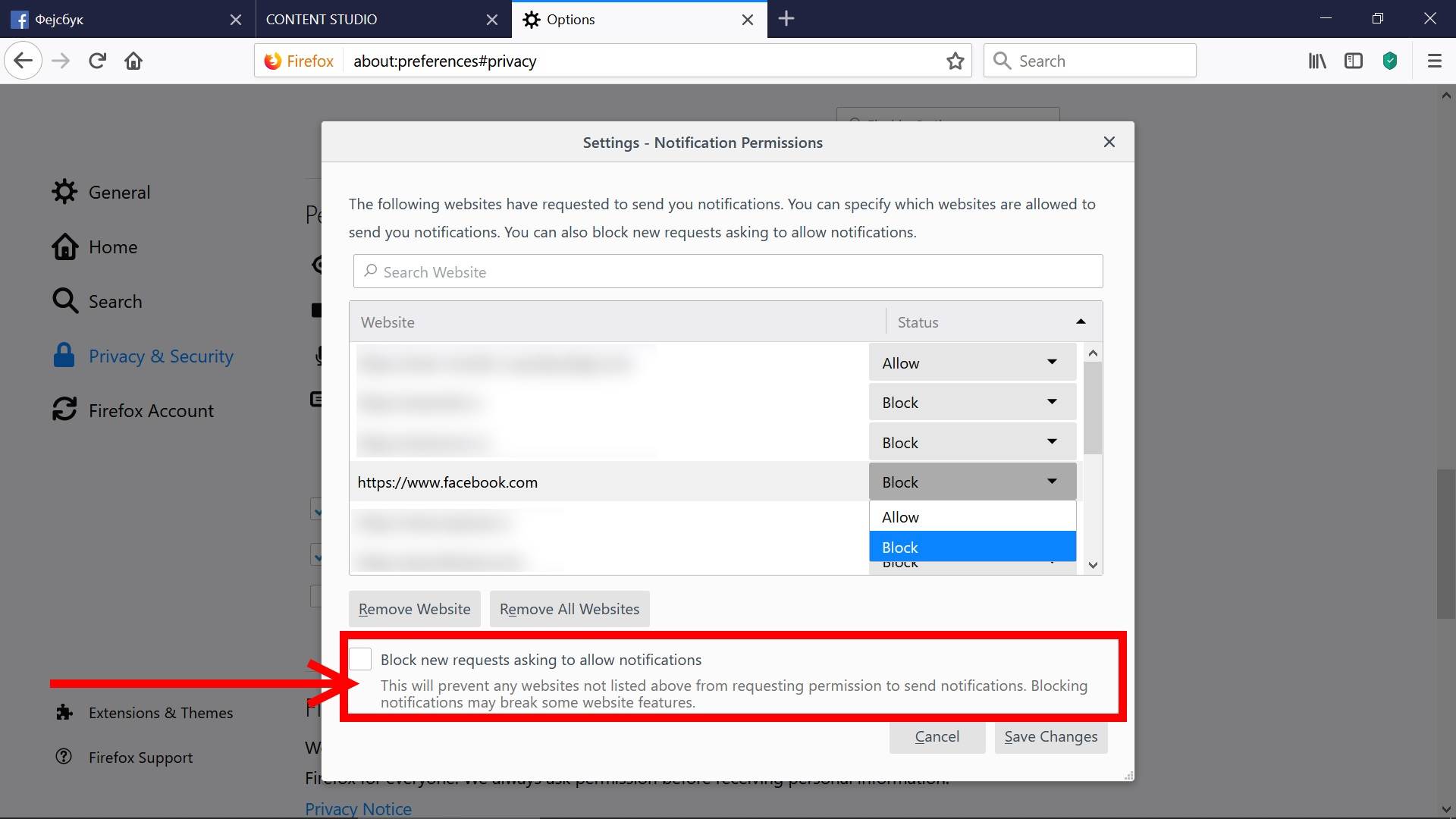Expand the facebook.com status dropdown
The width and height of the screenshot is (1456, 819).
(971, 482)
